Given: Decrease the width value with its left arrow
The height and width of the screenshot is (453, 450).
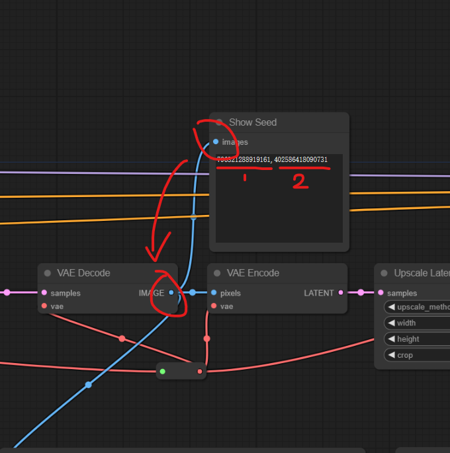Looking at the screenshot, I should pyautogui.click(x=392, y=323).
